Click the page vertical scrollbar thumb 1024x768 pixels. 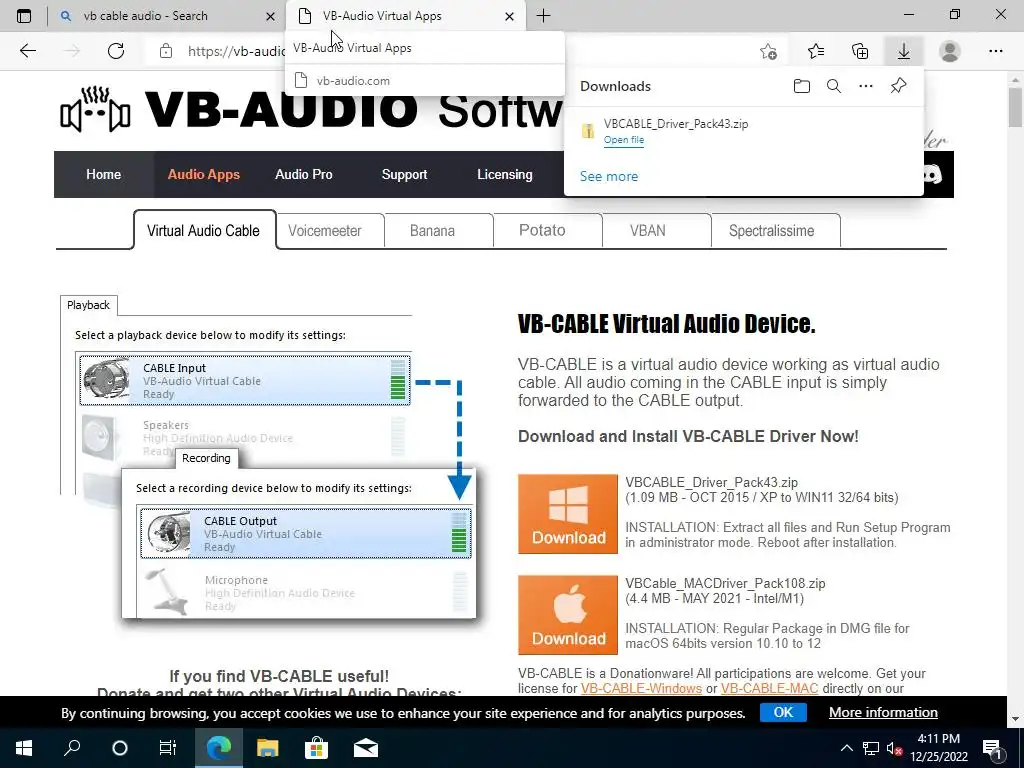(x=1015, y=108)
